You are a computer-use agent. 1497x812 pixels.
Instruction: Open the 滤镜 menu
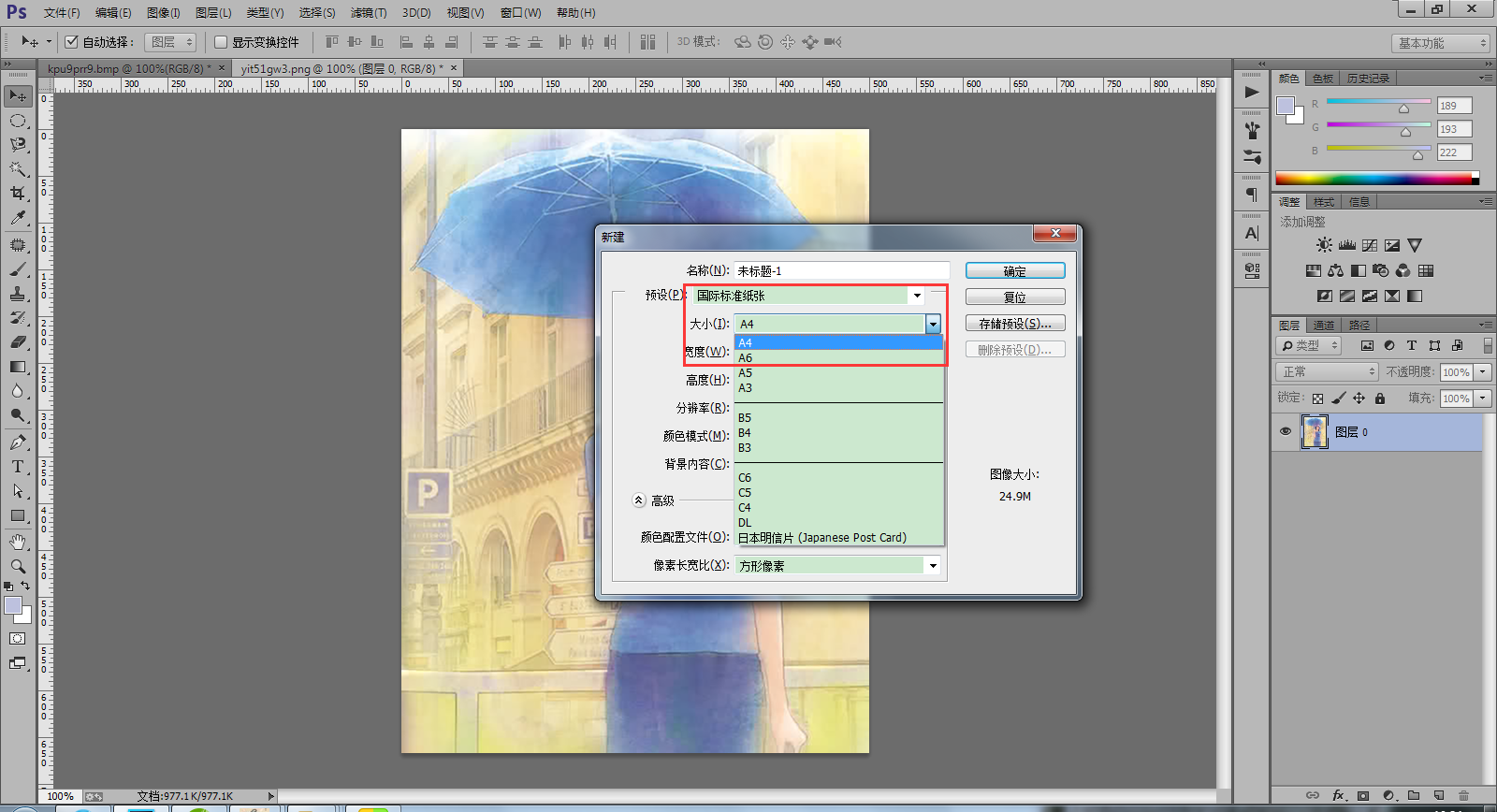pos(369,12)
